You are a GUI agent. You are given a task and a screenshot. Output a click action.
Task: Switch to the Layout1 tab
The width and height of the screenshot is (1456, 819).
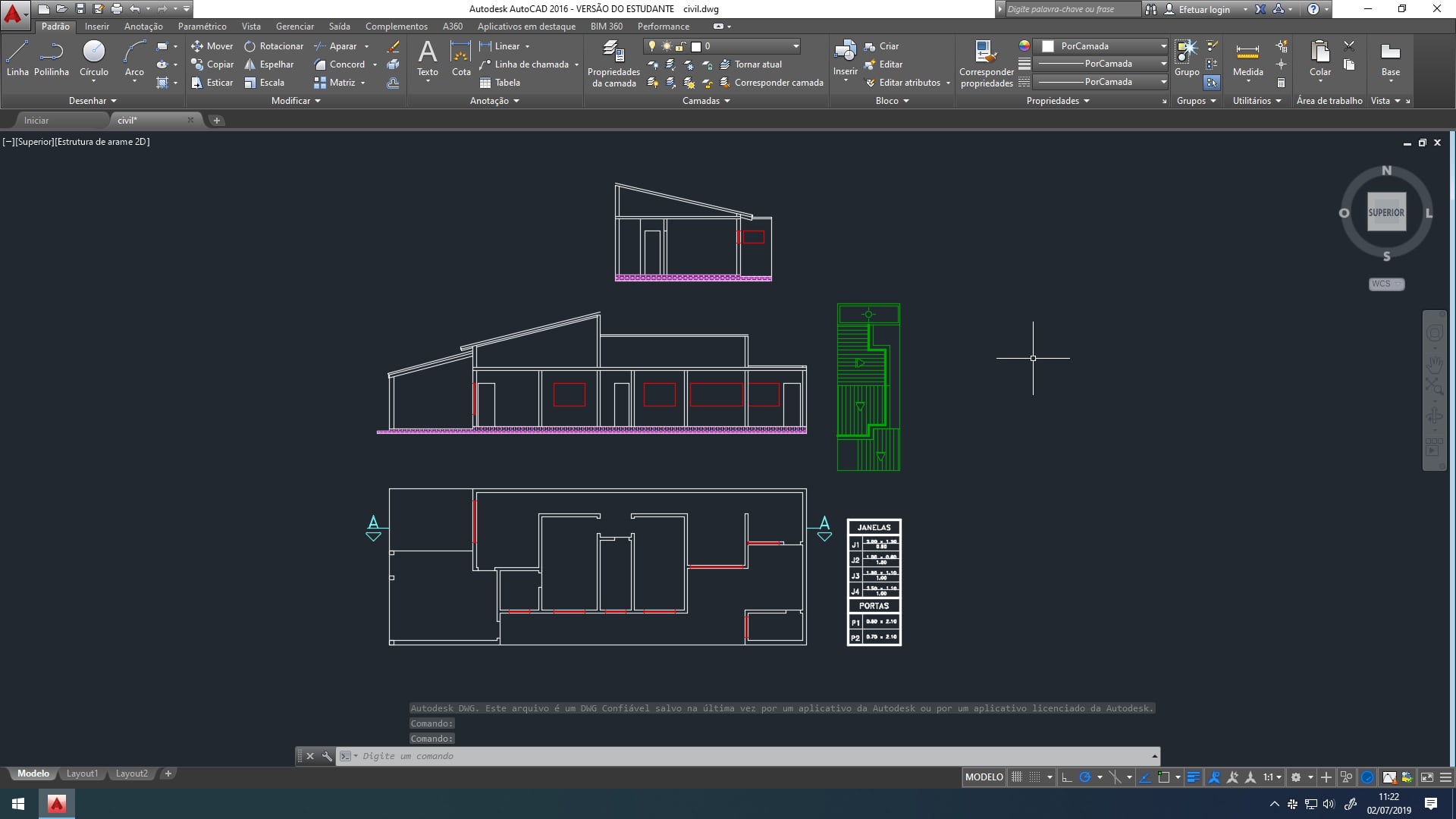pyautogui.click(x=82, y=774)
